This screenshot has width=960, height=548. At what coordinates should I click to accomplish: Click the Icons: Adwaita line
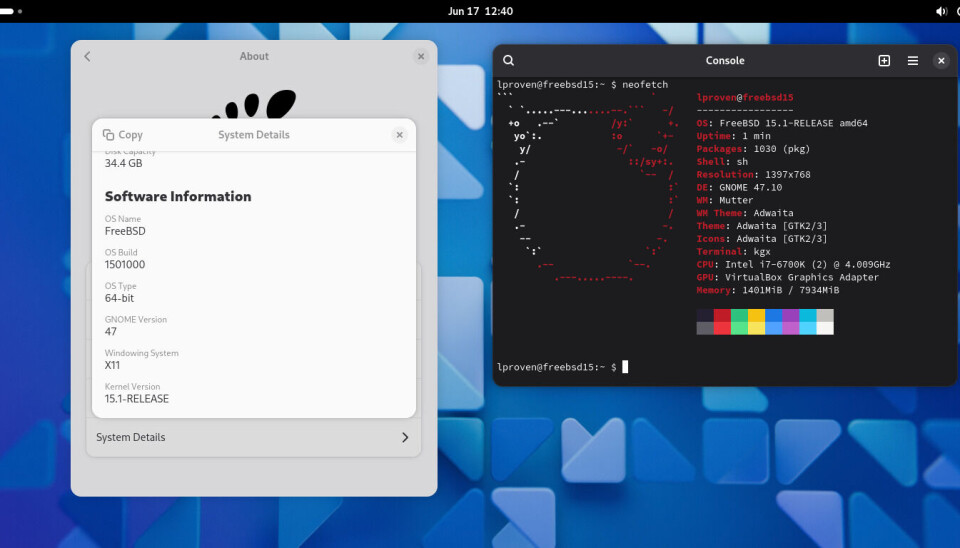[762, 239]
